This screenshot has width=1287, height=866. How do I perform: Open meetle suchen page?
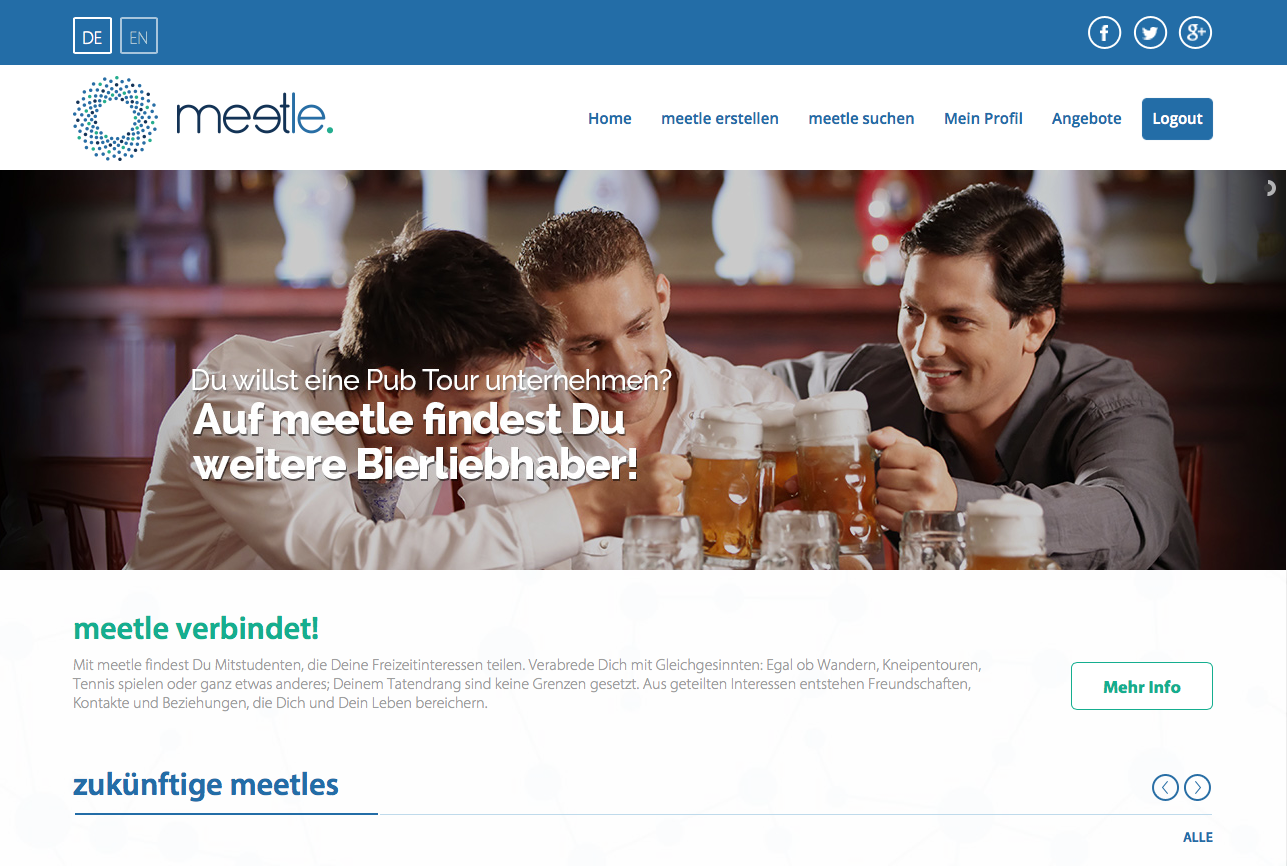[861, 119]
